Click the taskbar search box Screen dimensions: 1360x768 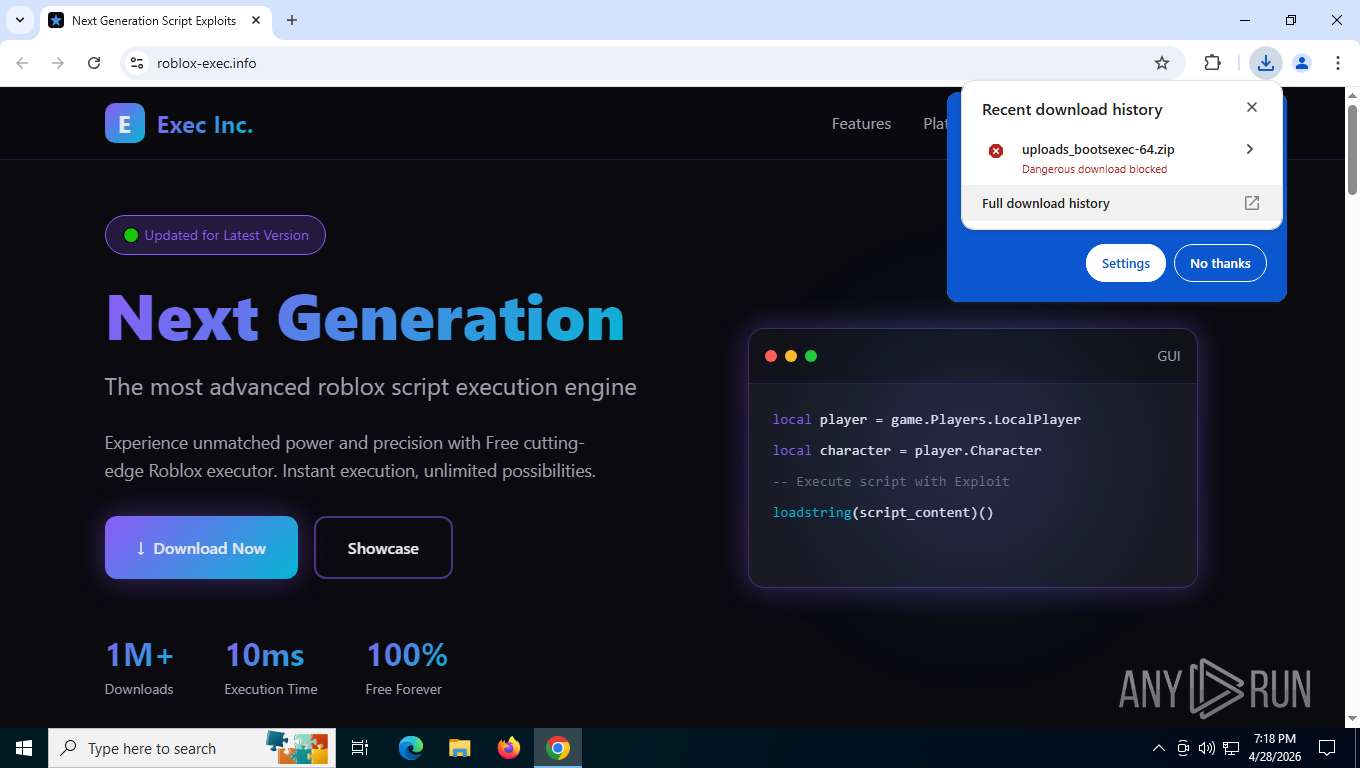pyautogui.click(x=192, y=748)
